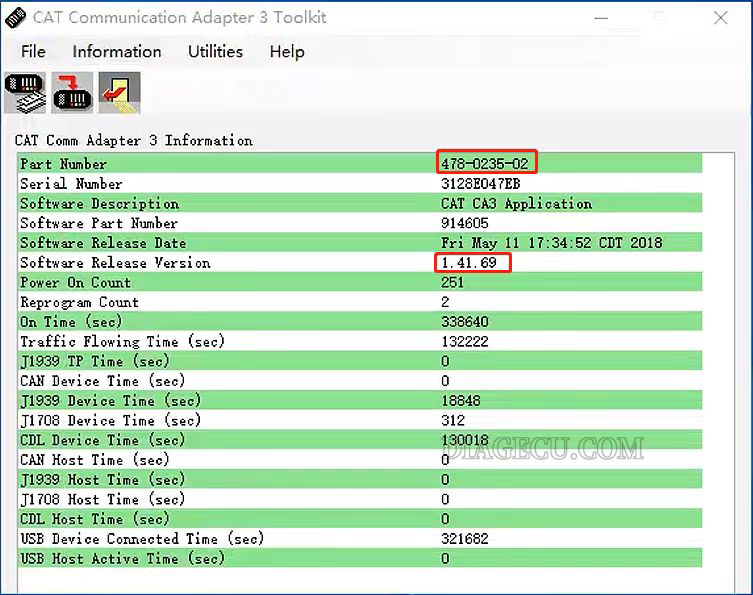Viewport: 753px width, 595px height.
Task: Select the 'J1939 TP Time (sec)' label
Action: (x=95, y=361)
